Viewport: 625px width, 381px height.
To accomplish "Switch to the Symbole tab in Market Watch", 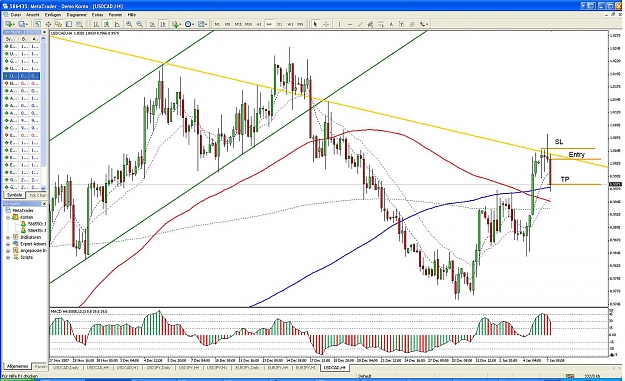I will (14, 195).
